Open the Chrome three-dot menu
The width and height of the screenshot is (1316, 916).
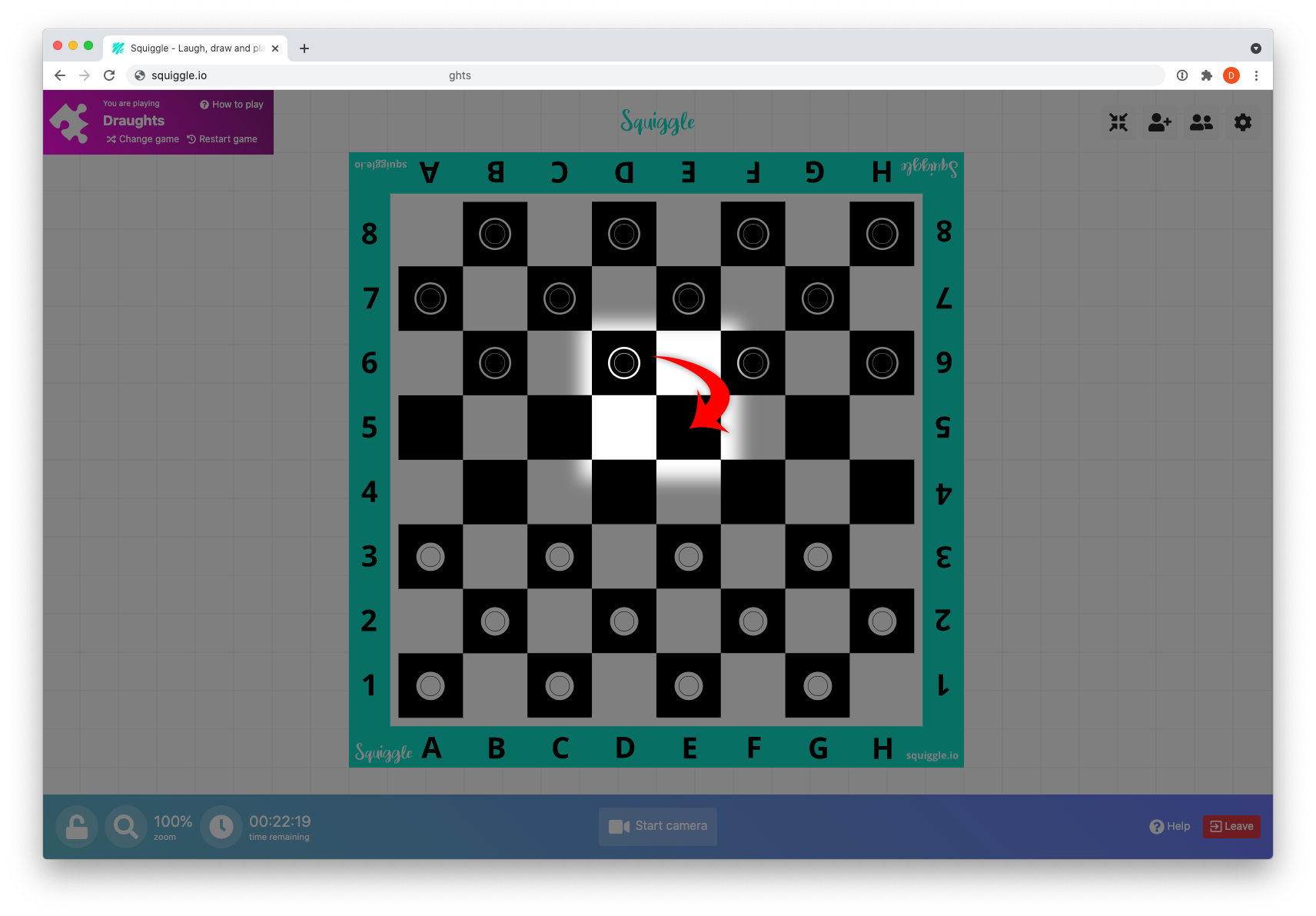click(x=1256, y=75)
